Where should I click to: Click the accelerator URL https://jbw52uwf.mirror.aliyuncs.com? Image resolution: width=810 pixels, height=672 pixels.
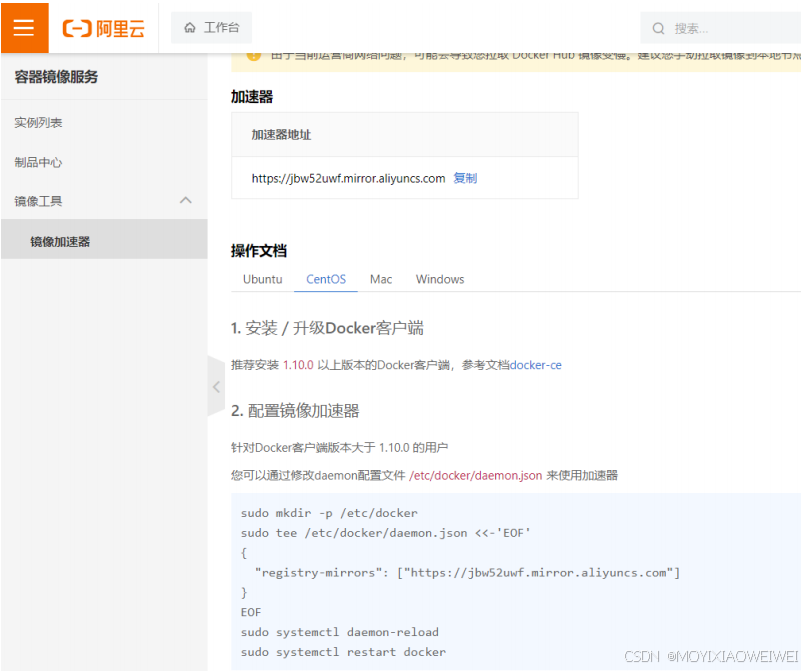(348, 179)
